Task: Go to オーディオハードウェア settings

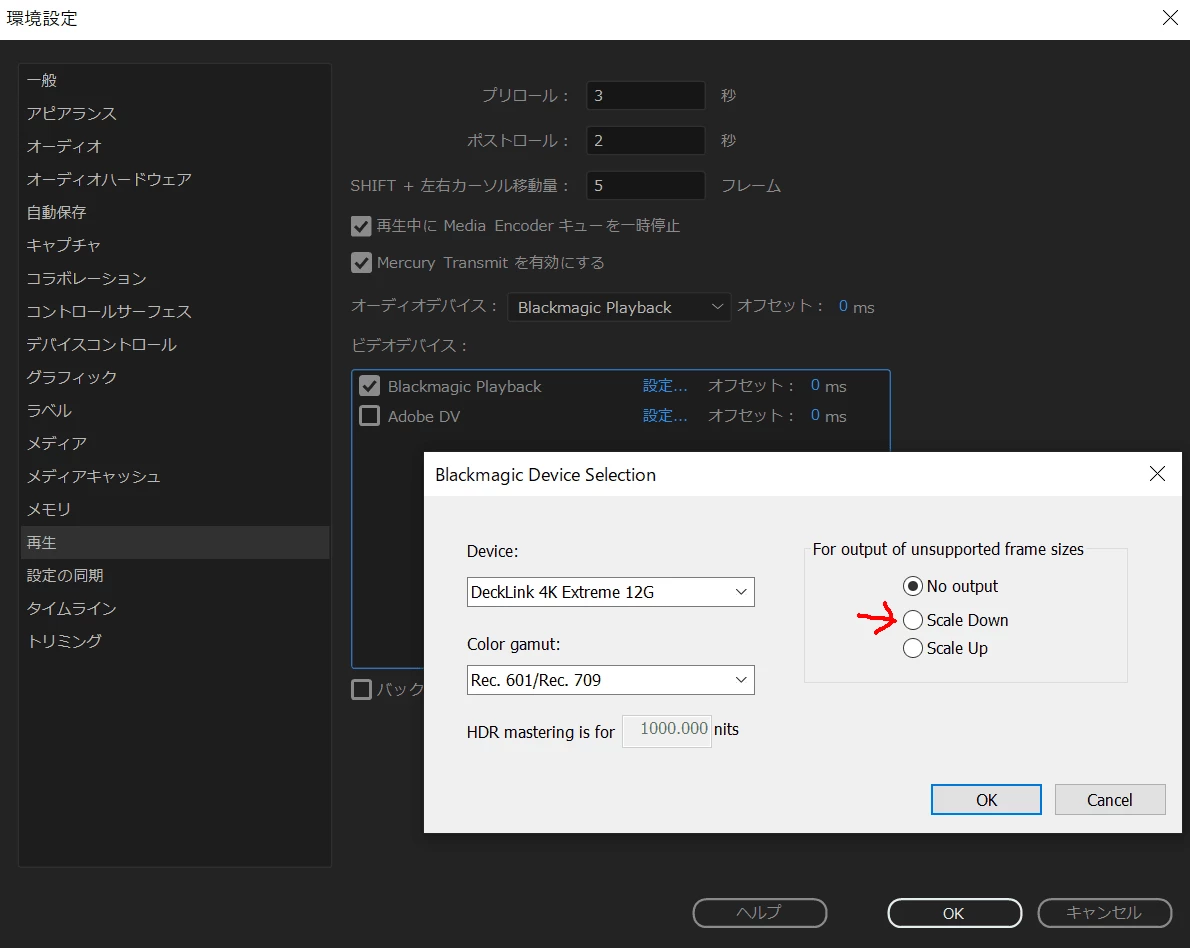Action: pyautogui.click(x=175, y=179)
